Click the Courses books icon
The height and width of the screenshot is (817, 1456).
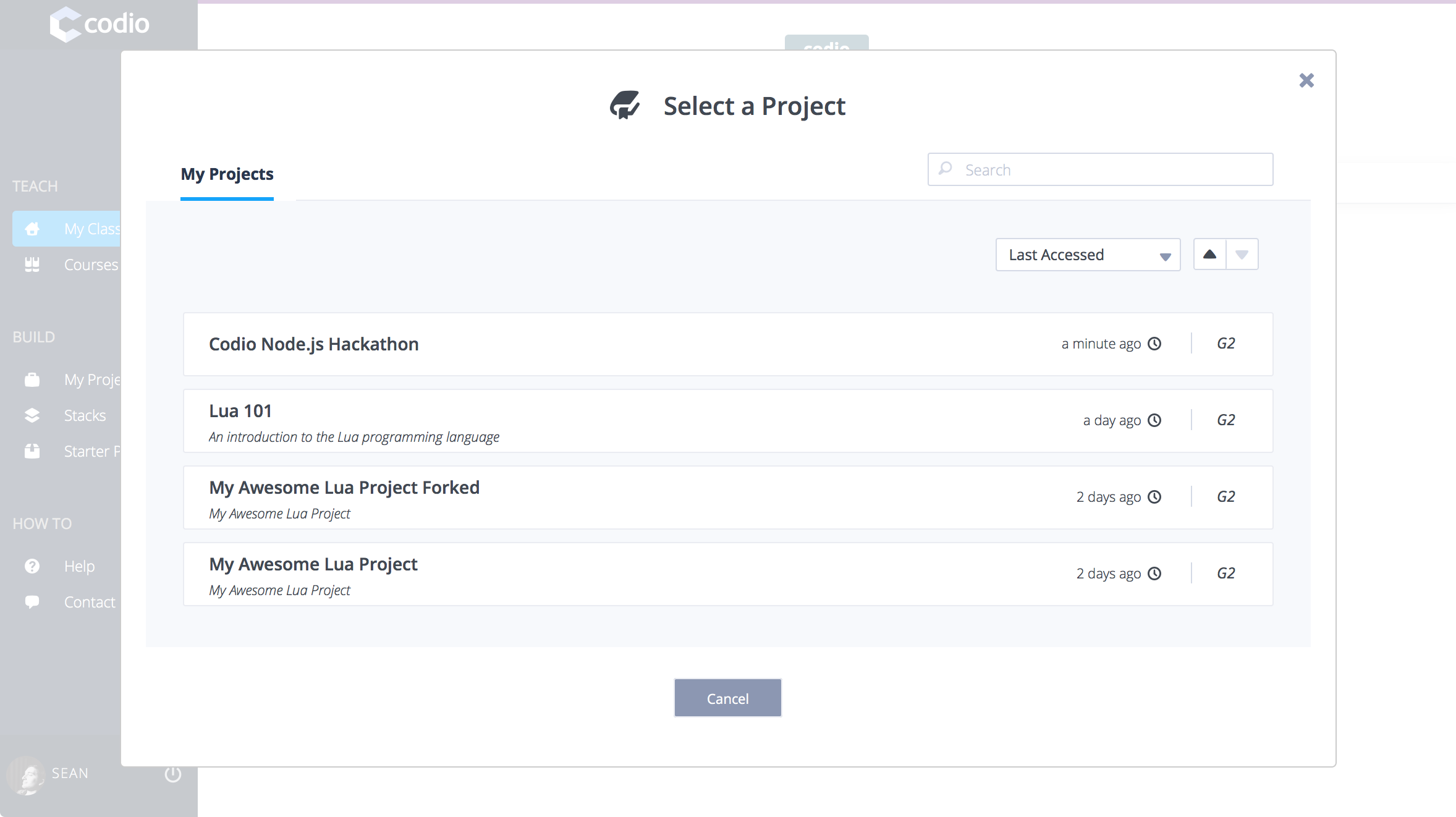(x=32, y=265)
